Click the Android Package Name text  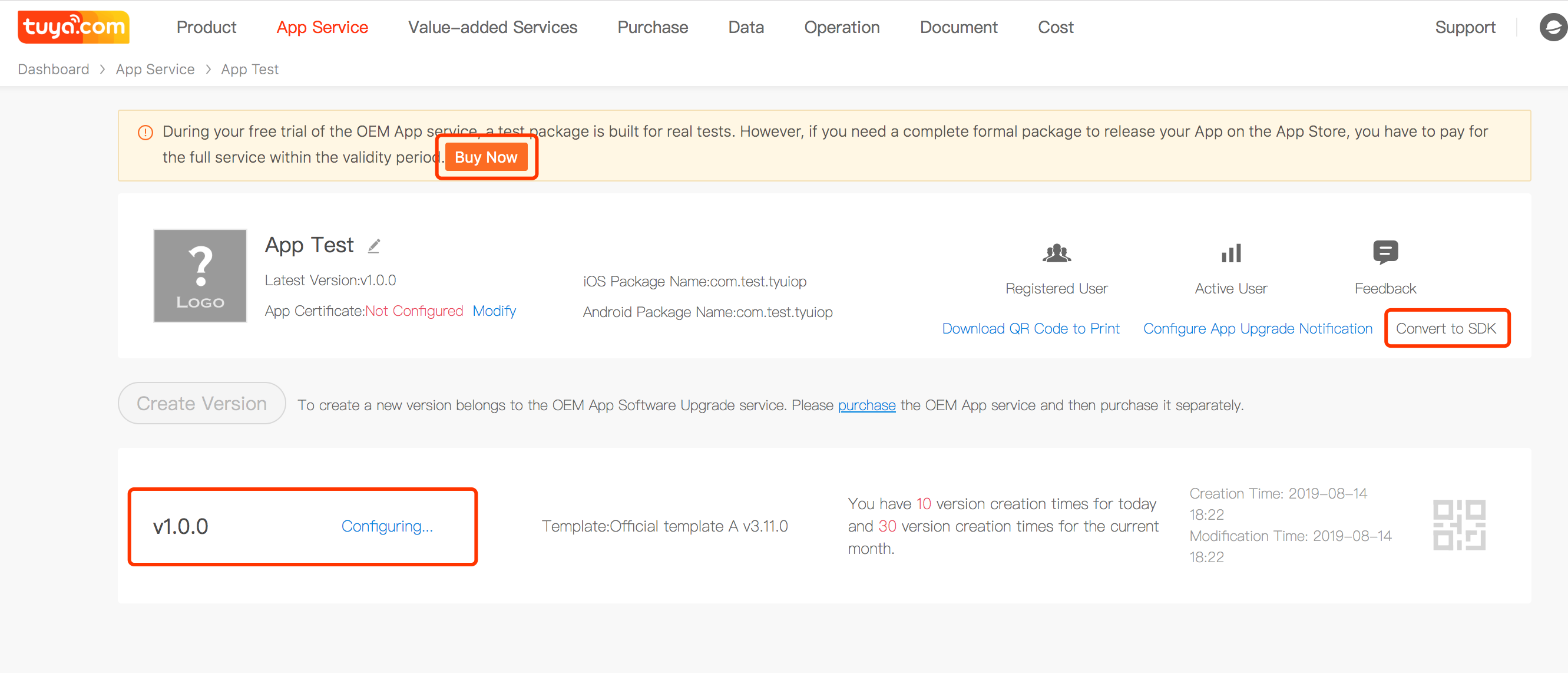pos(707,312)
